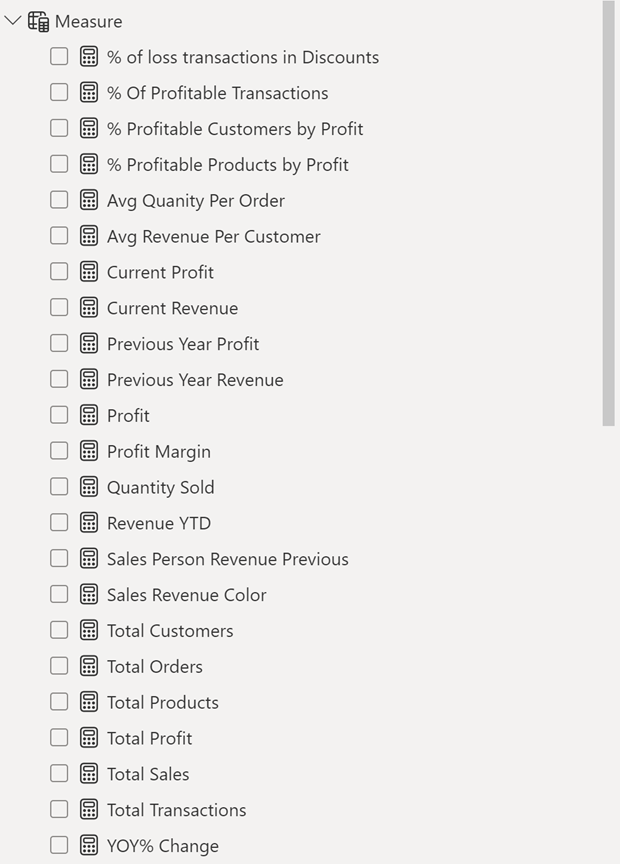620x864 pixels.
Task: Click the vertical scrollbar thumb
Action: pyautogui.click(x=609, y=213)
